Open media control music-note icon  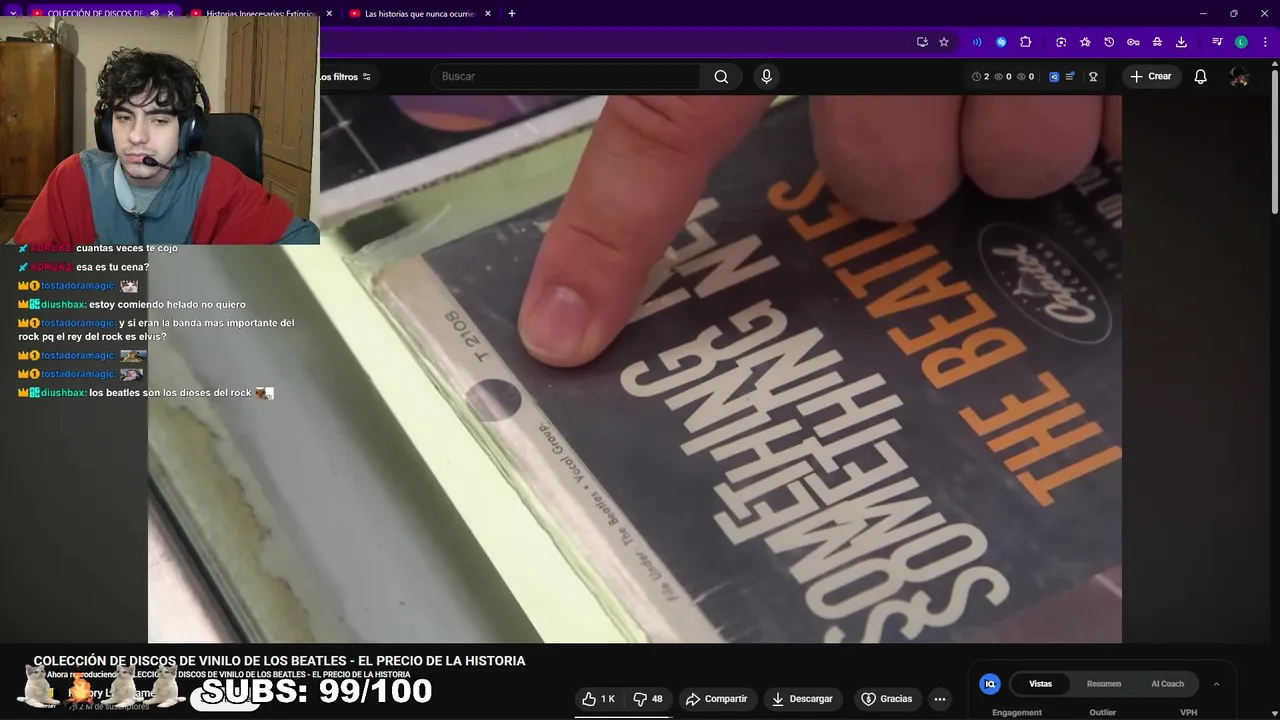coord(1217,42)
